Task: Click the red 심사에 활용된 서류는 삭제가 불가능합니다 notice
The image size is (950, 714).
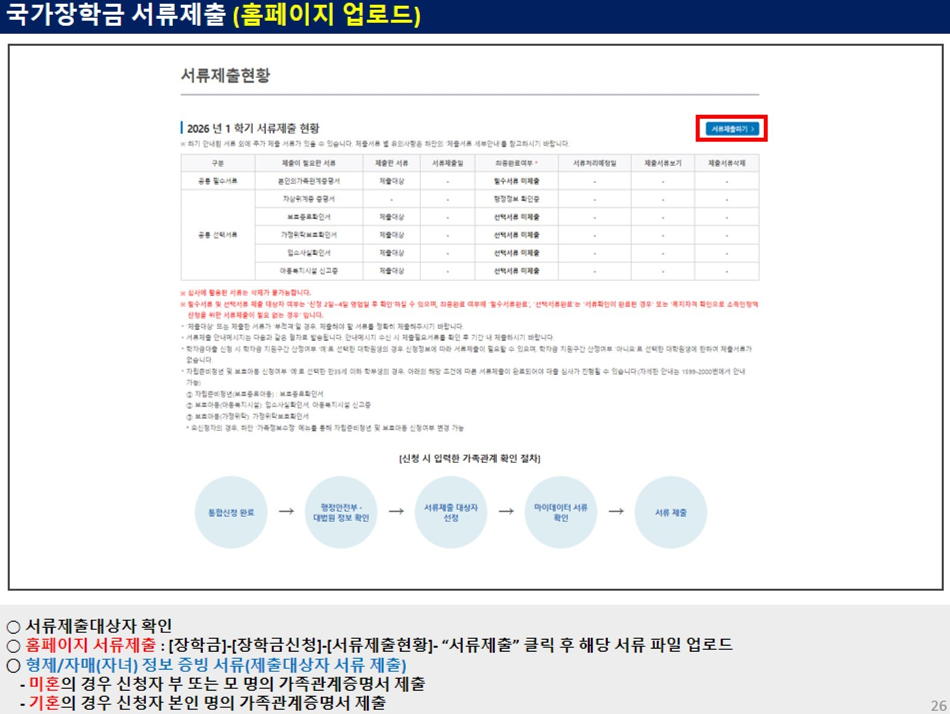Action: pos(246,292)
